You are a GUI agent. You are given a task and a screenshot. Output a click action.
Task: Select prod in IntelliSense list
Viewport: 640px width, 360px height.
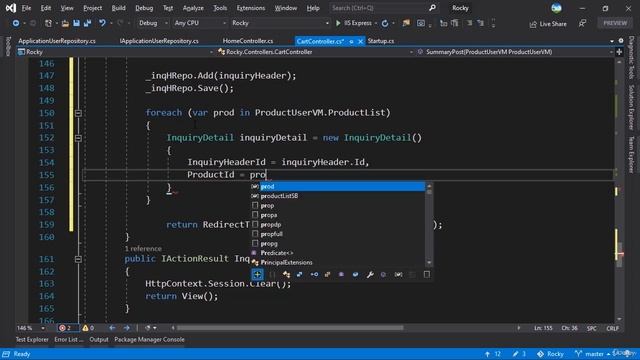[x=338, y=187]
